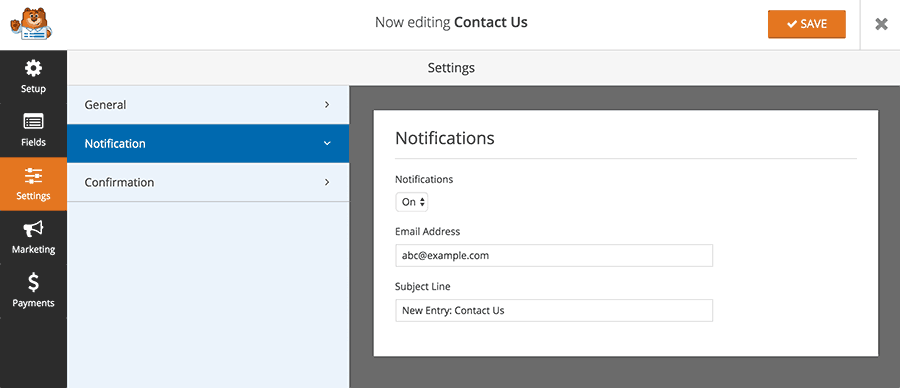
Task: Open the Payments dollar icon
Action: 33,282
